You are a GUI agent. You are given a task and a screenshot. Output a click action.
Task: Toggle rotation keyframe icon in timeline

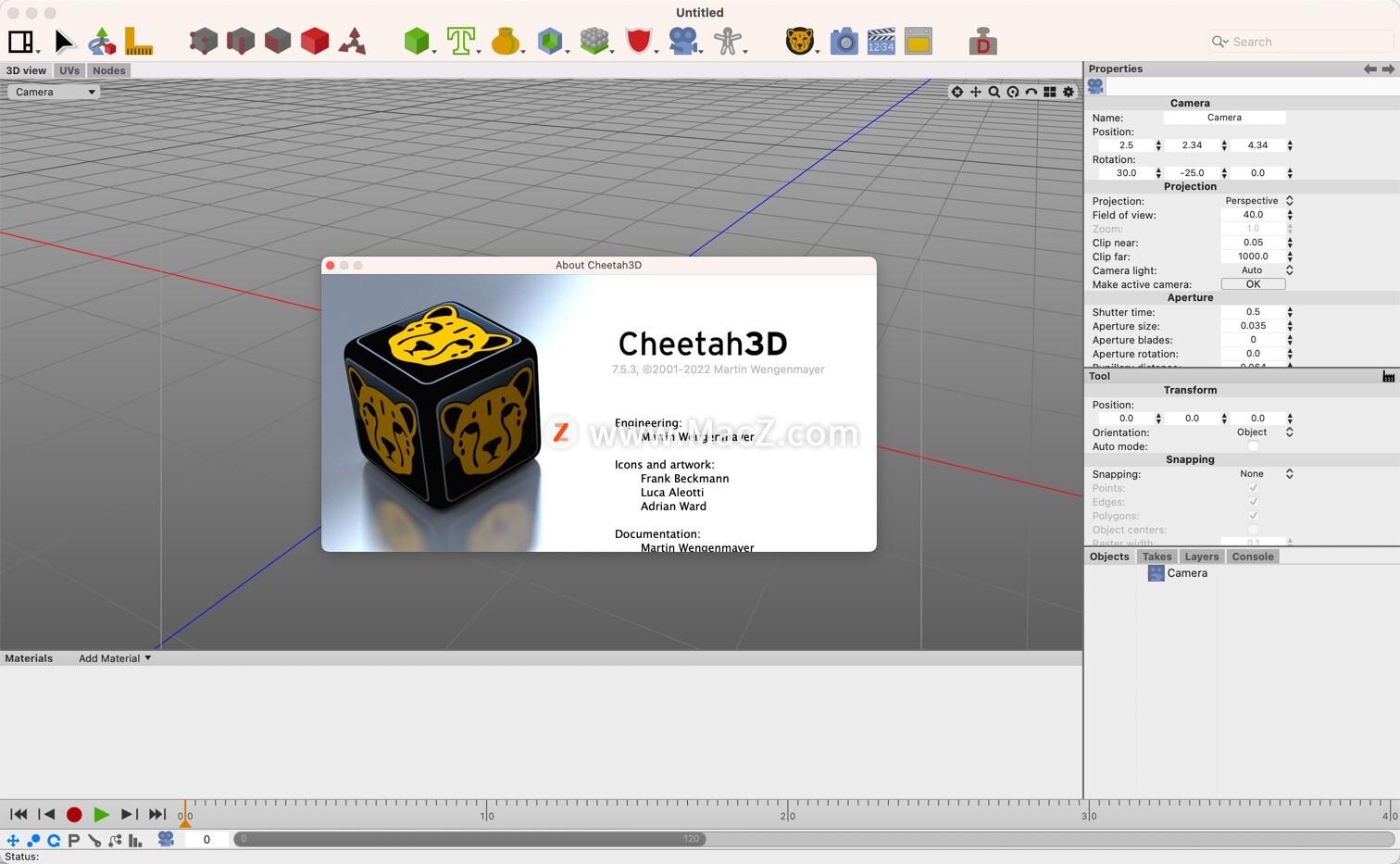tap(54, 840)
